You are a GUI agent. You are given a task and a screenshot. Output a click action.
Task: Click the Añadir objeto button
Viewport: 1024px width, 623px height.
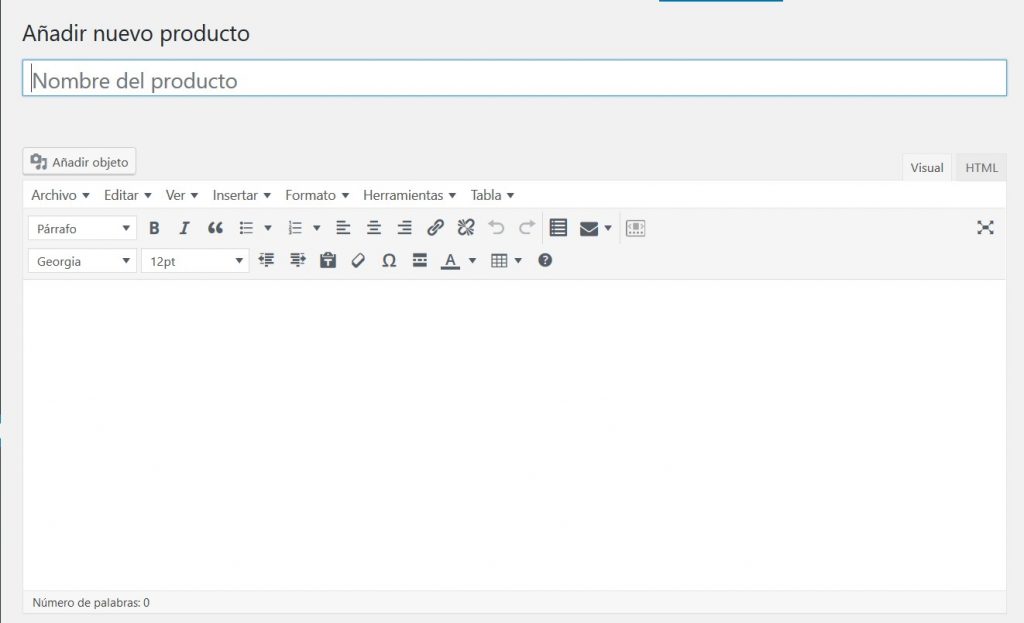point(79,162)
